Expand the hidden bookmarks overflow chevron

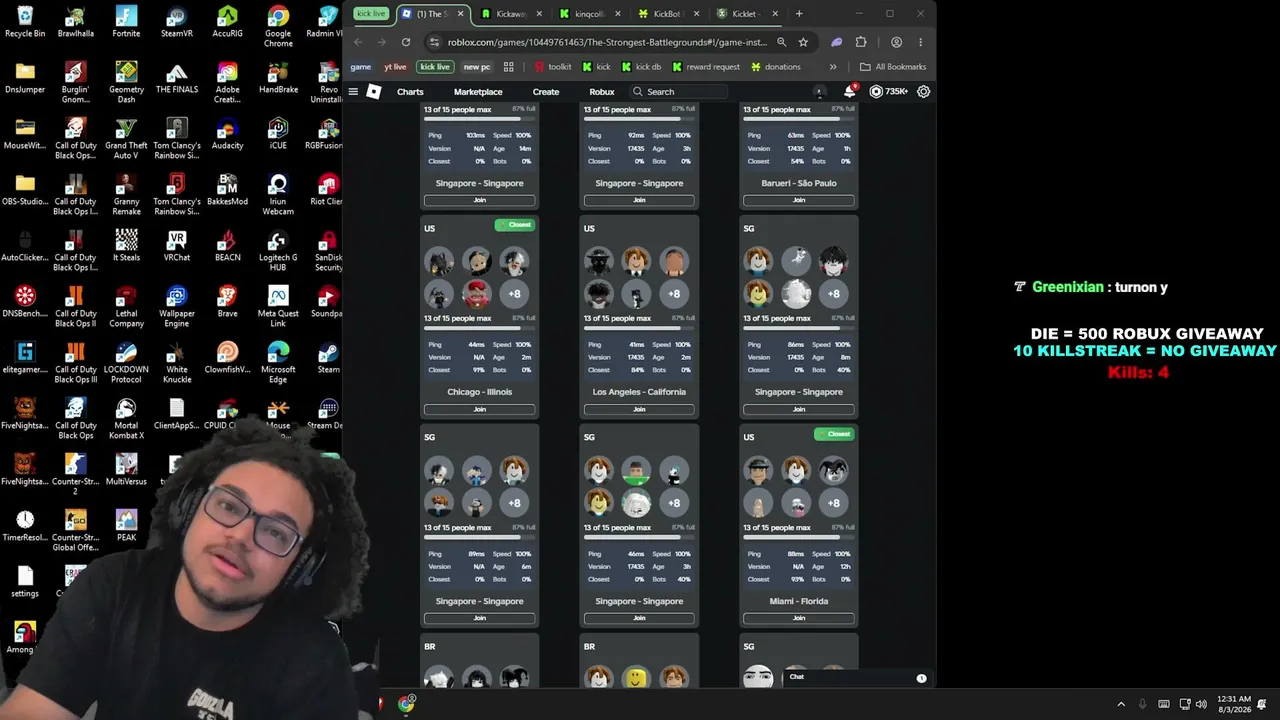pos(832,67)
